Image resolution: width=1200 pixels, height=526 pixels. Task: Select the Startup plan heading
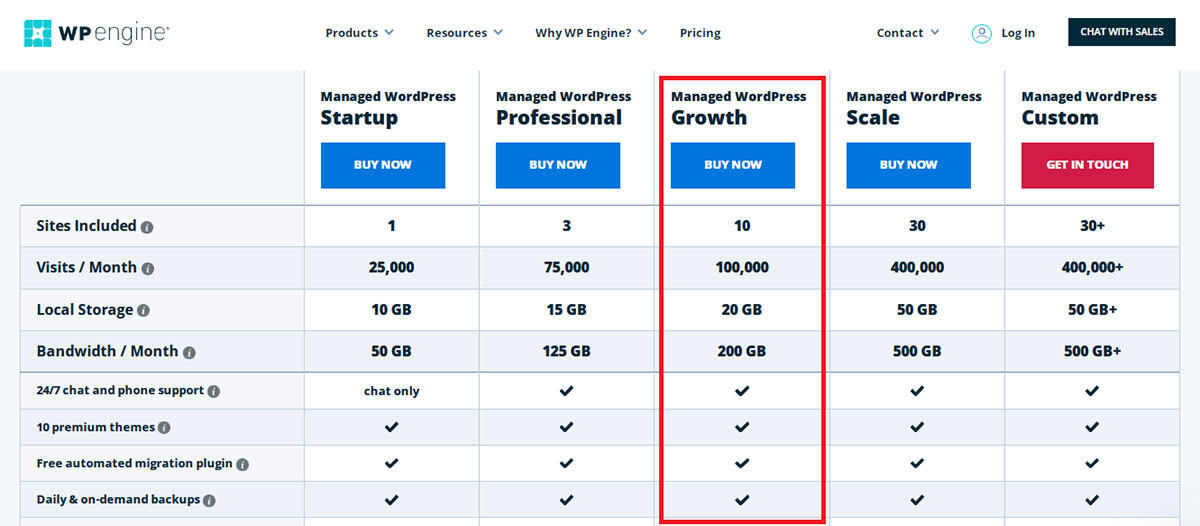point(359,118)
